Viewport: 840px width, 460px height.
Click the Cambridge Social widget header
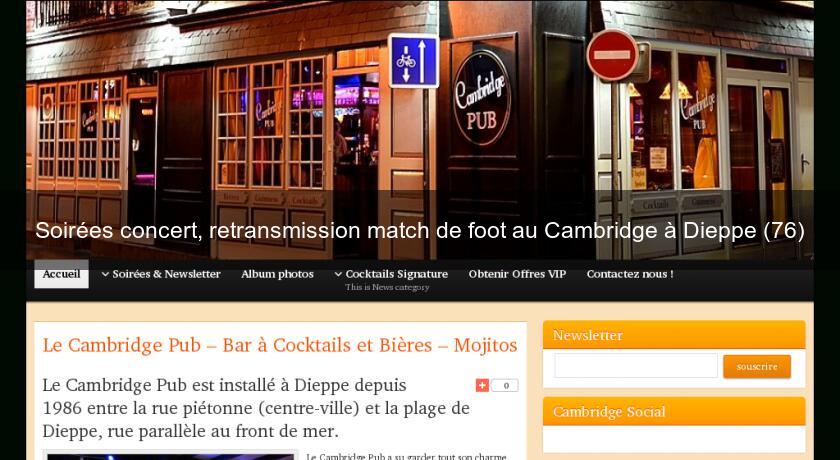pos(674,411)
